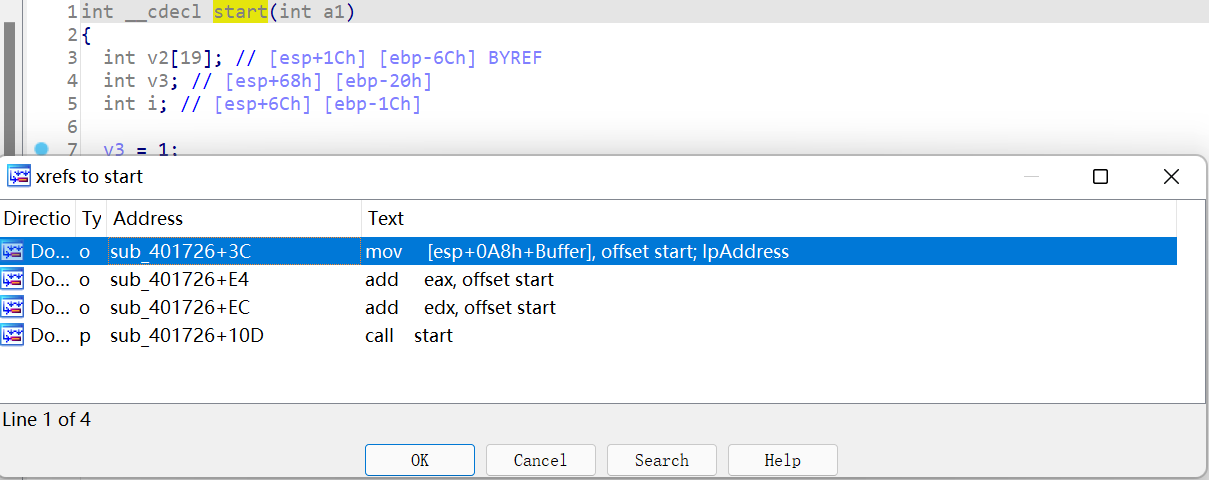The height and width of the screenshot is (480, 1209).
Task: Click the Help button
Action: (783, 460)
